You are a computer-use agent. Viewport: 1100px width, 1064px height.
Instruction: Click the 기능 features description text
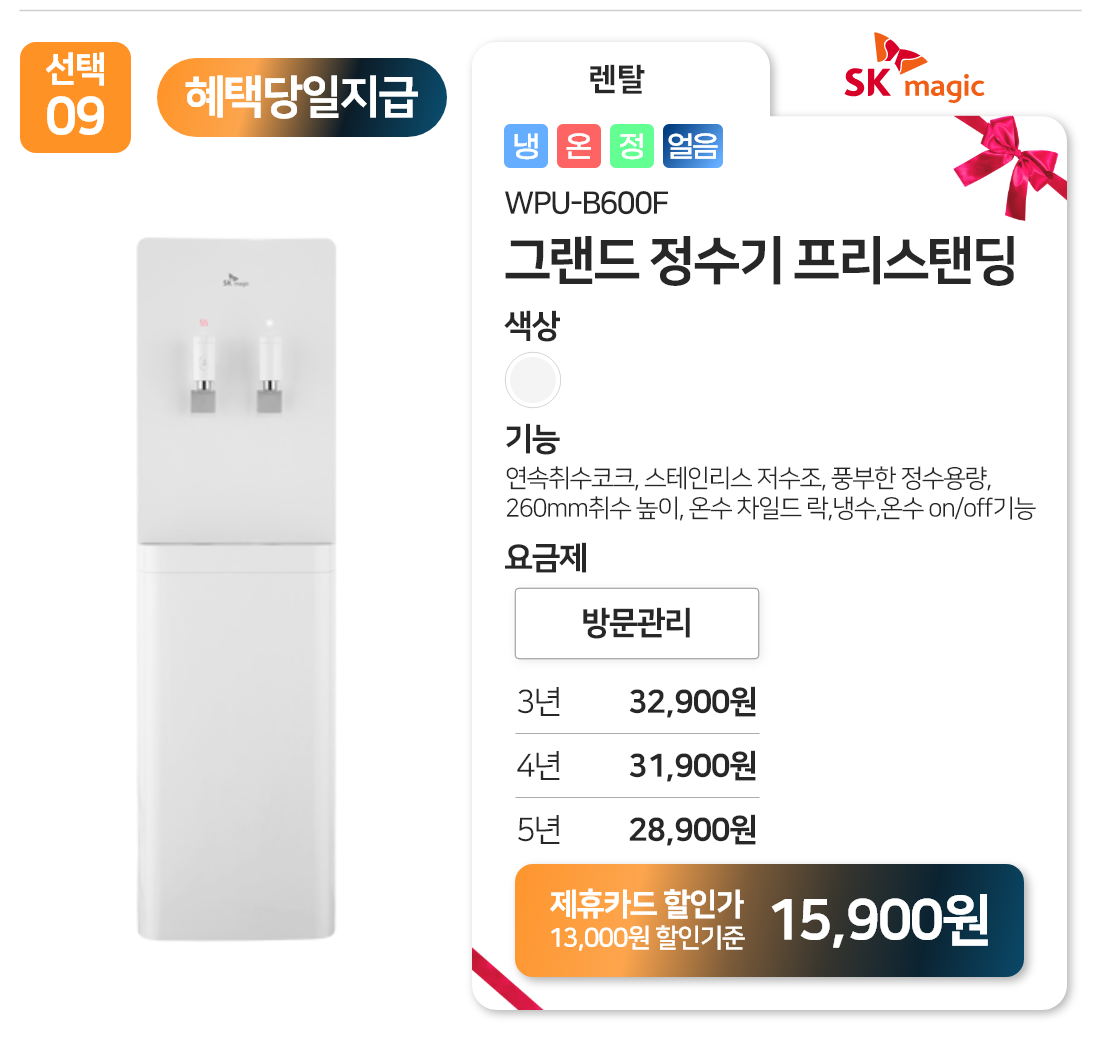click(x=770, y=490)
